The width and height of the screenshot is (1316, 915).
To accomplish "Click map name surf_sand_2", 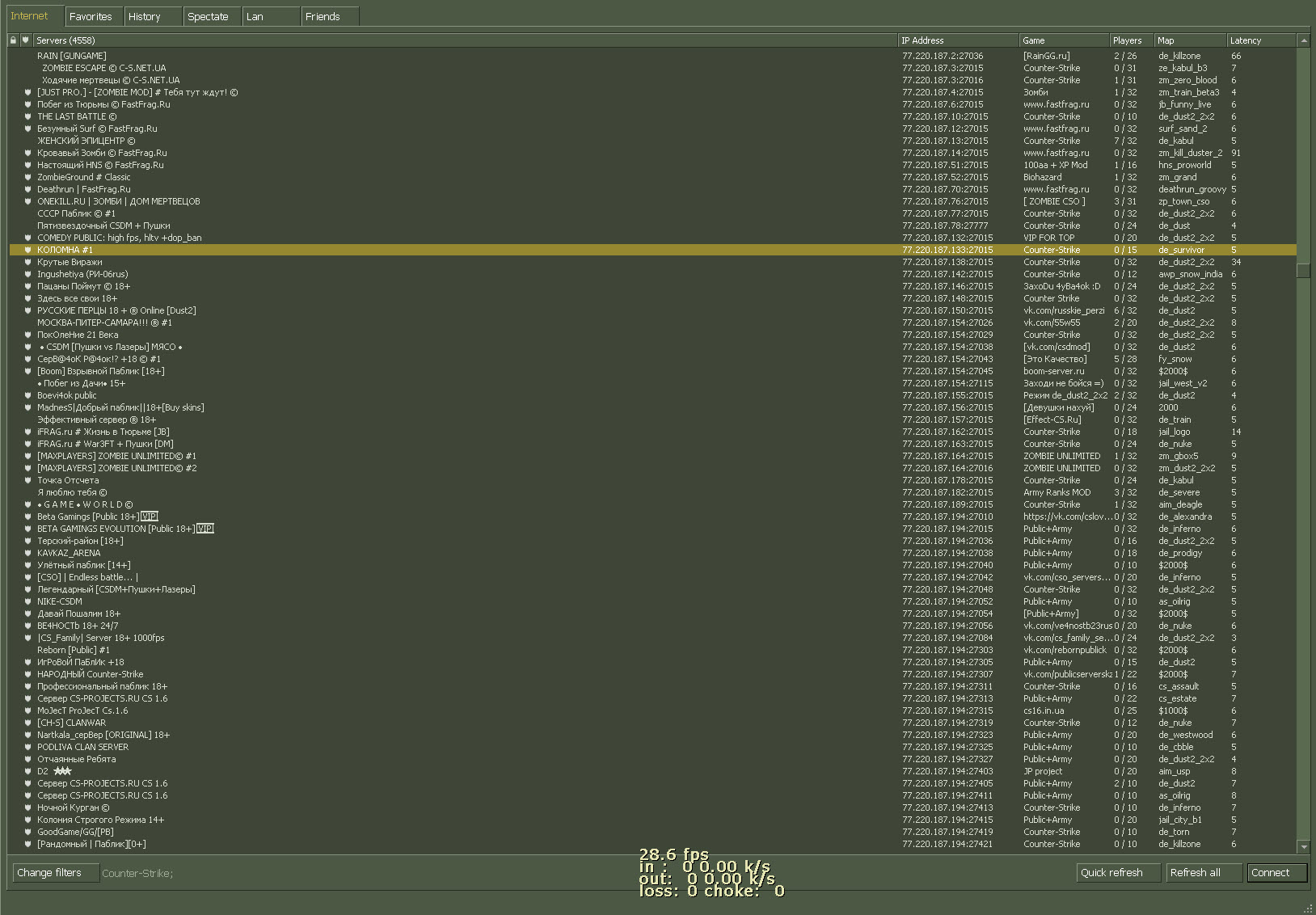I will [1183, 129].
